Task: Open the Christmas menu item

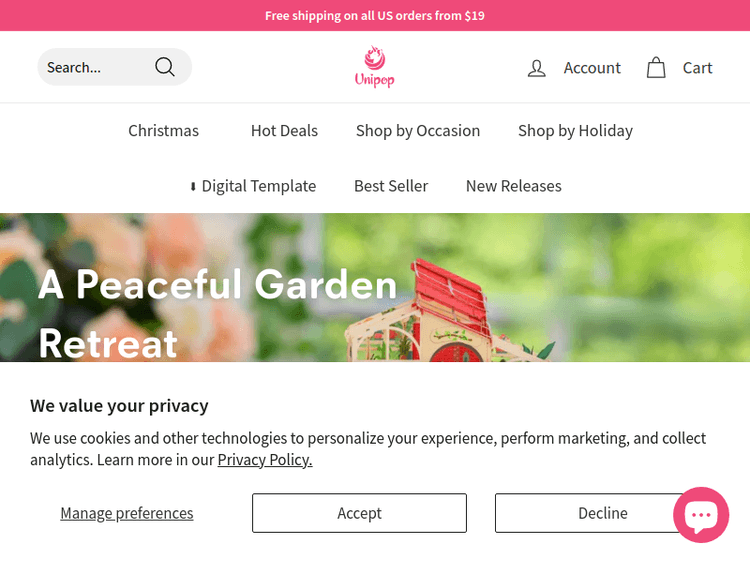Action: click(164, 131)
